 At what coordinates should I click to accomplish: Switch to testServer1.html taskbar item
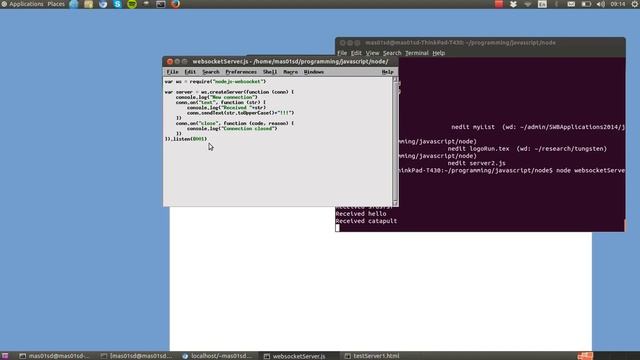(x=372, y=356)
